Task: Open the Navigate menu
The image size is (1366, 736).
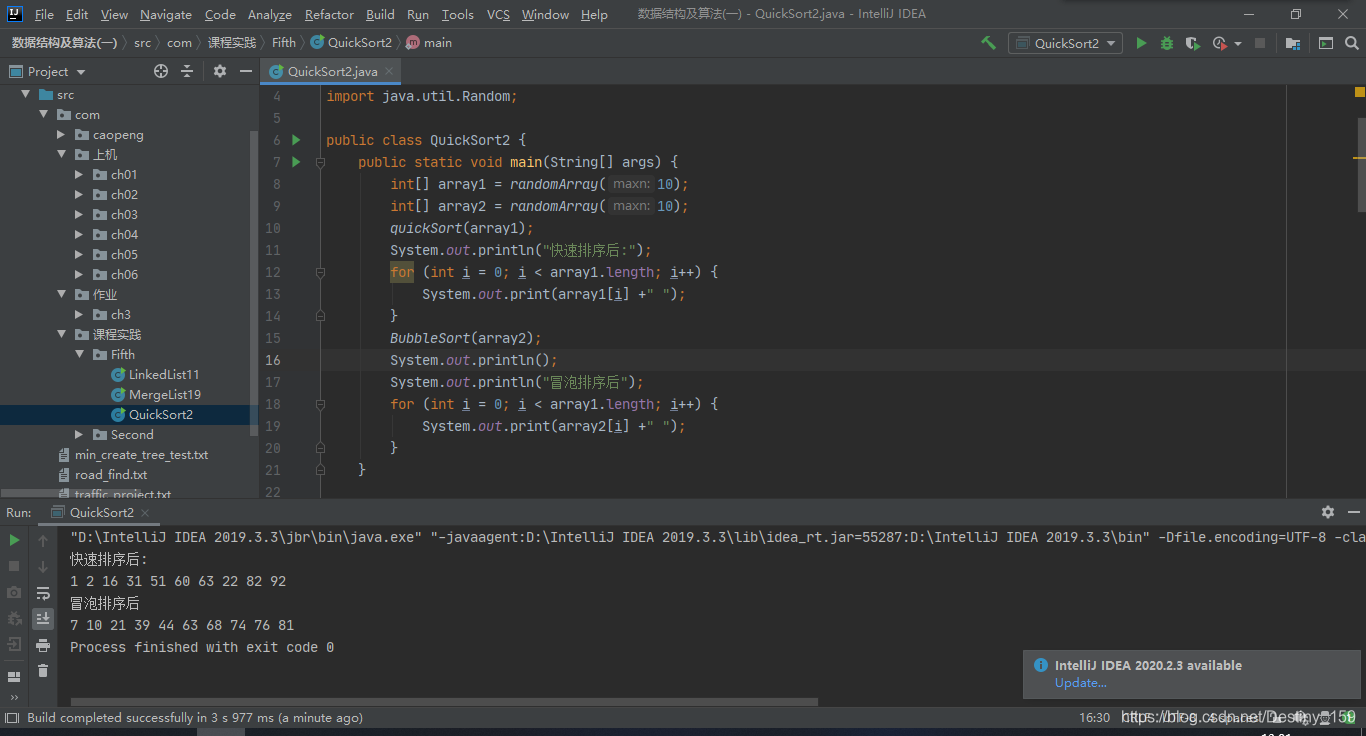Action: pos(166,14)
